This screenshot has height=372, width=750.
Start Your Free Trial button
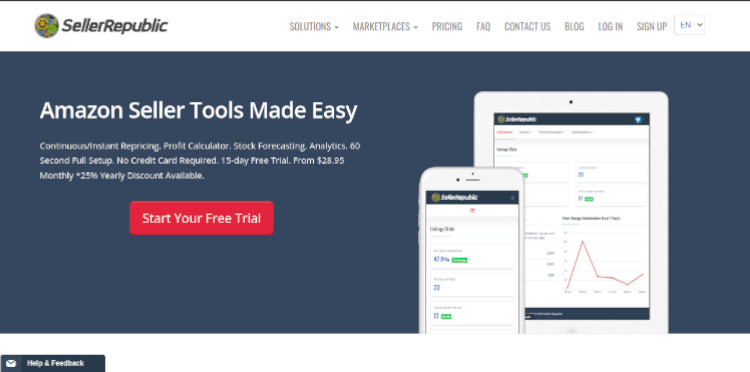click(x=201, y=218)
